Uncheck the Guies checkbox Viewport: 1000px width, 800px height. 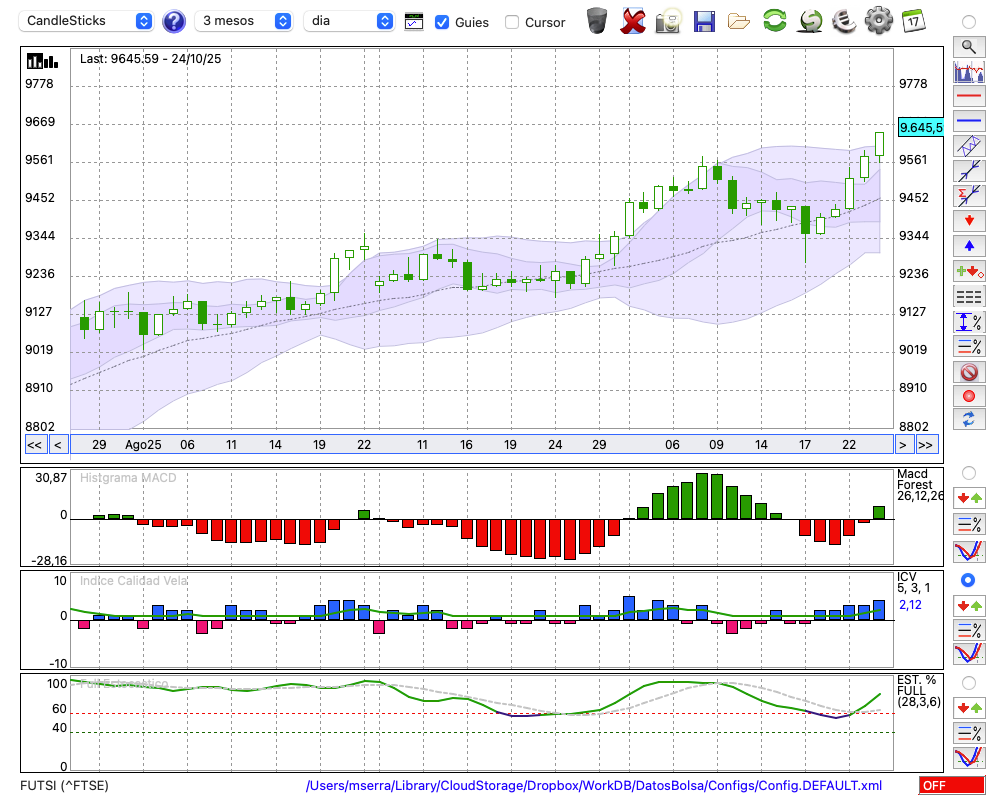[442, 22]
